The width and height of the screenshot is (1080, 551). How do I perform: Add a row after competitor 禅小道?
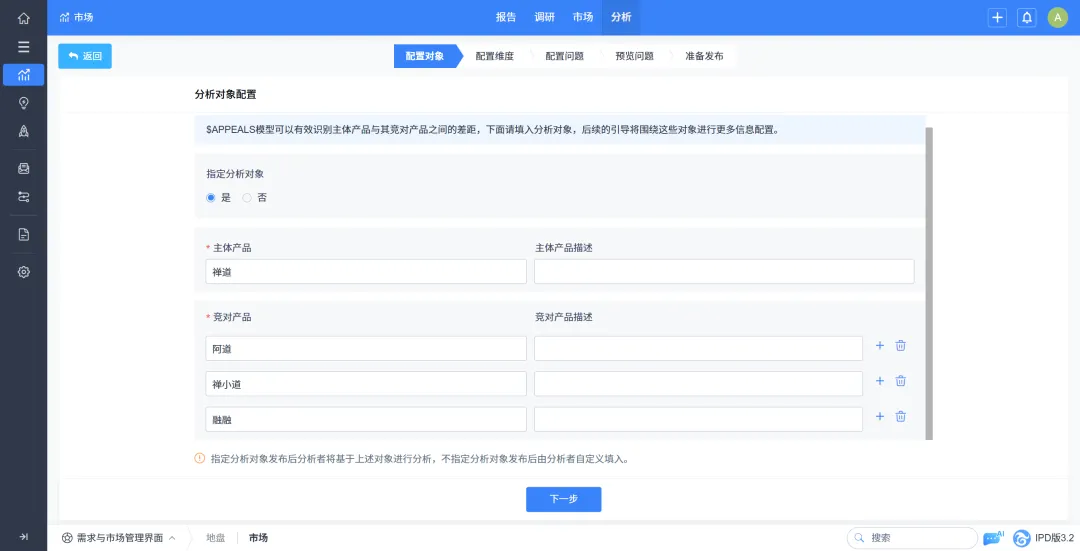[880, 381]
